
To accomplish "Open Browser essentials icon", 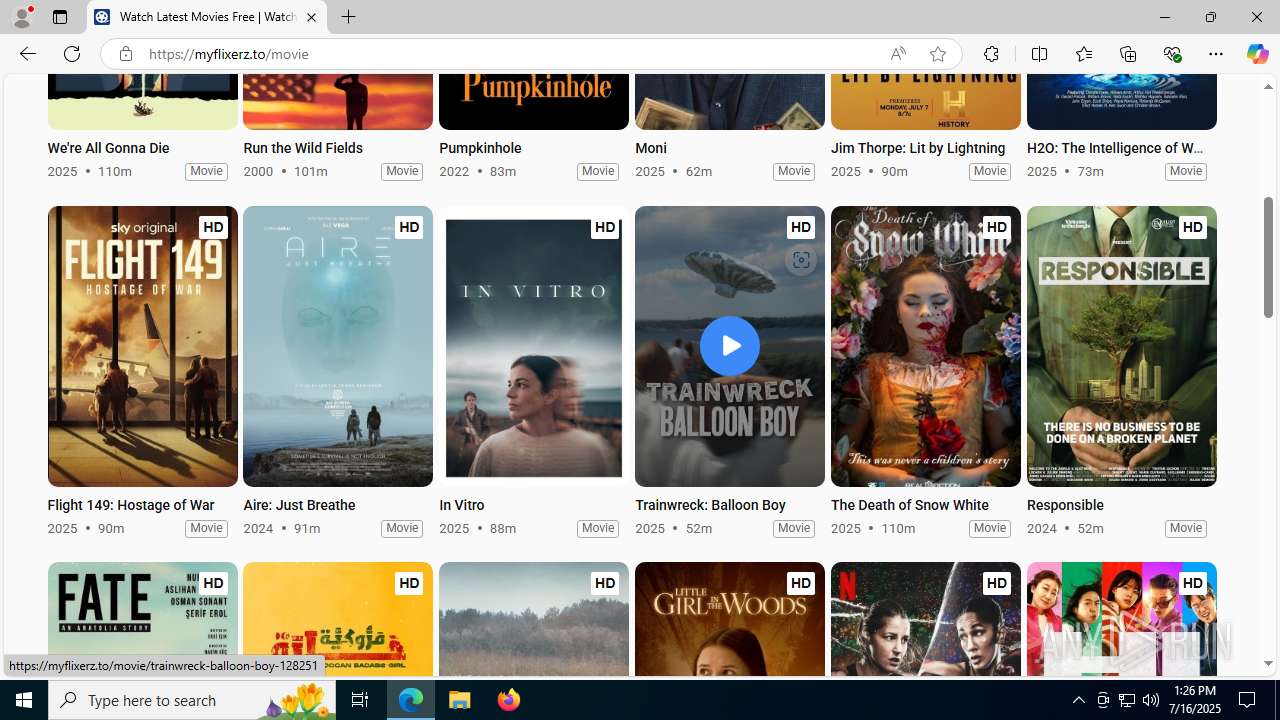I will pyautogui.click(x=1172, y=54).
